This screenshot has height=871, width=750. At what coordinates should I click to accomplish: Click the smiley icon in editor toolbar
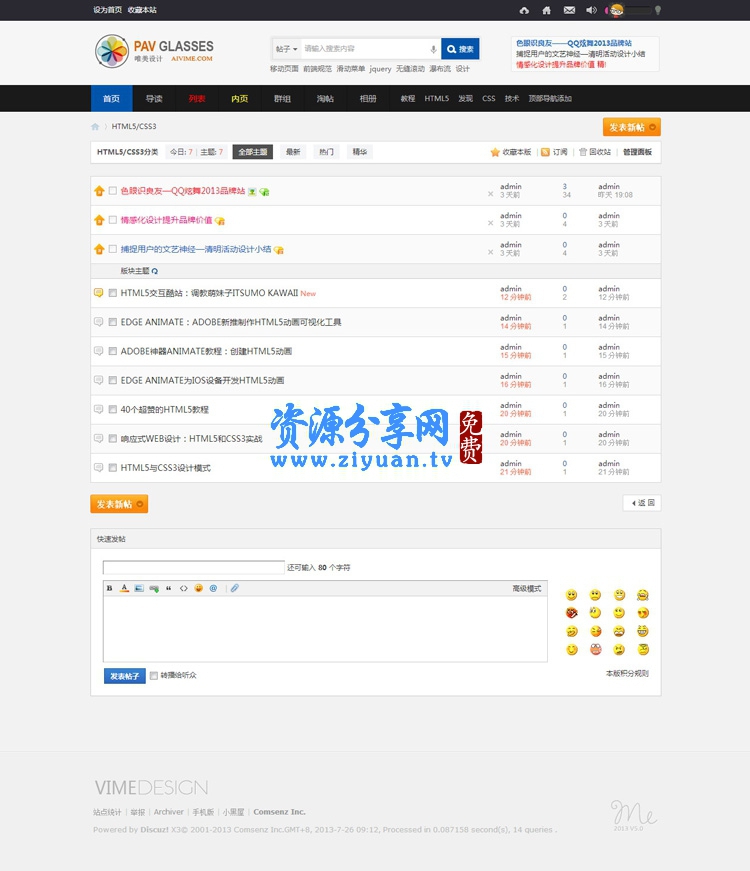(198, 588)
